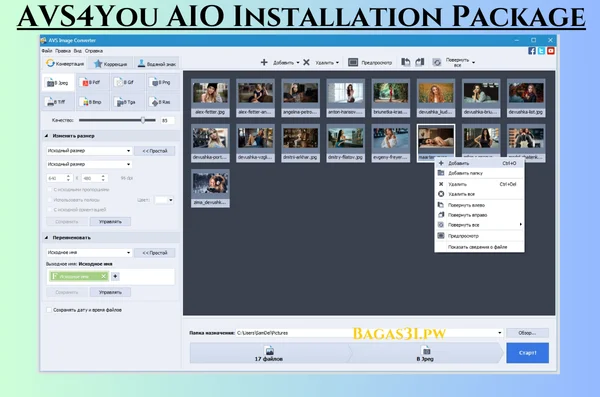Viewport: 600px width, 397px height.
Task: Open the 'Повернуть все' toolbar dropdown arrow
Action: 474,62
